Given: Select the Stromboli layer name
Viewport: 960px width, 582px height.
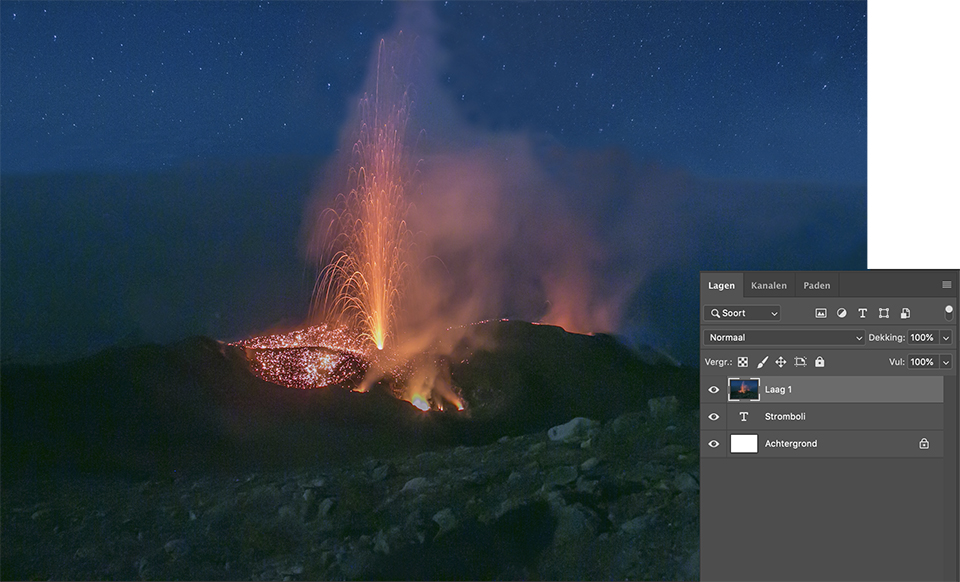Looking at the screenshot, I should 785,416.
